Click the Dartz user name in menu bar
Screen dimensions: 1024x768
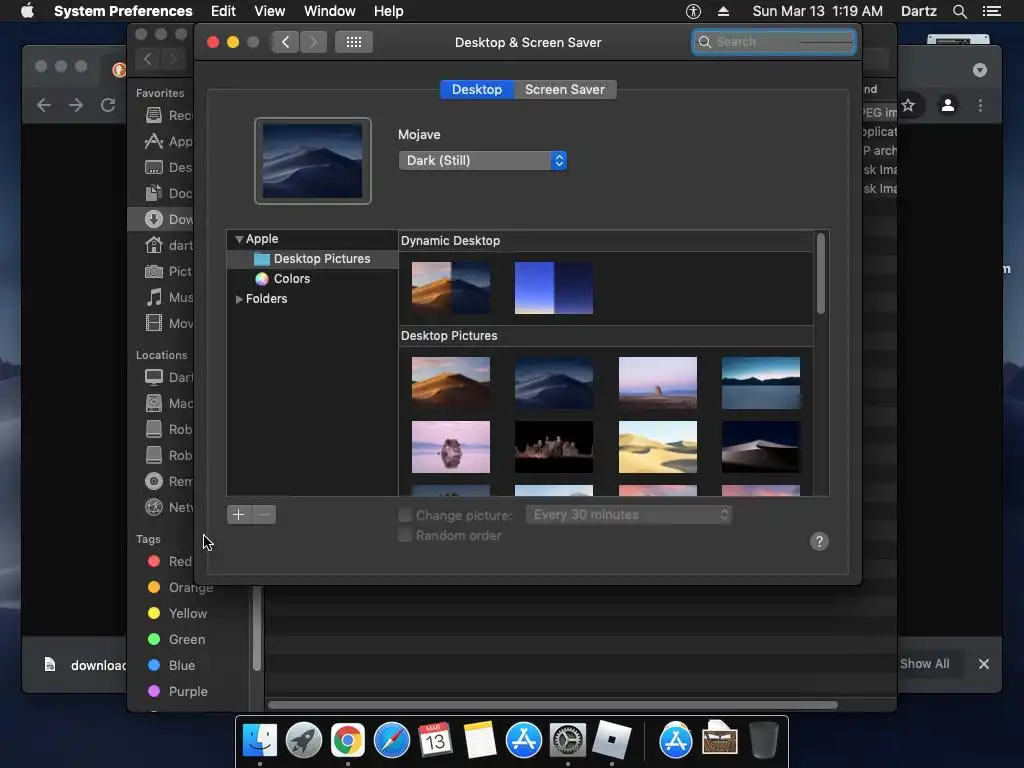tap(919, 11)
